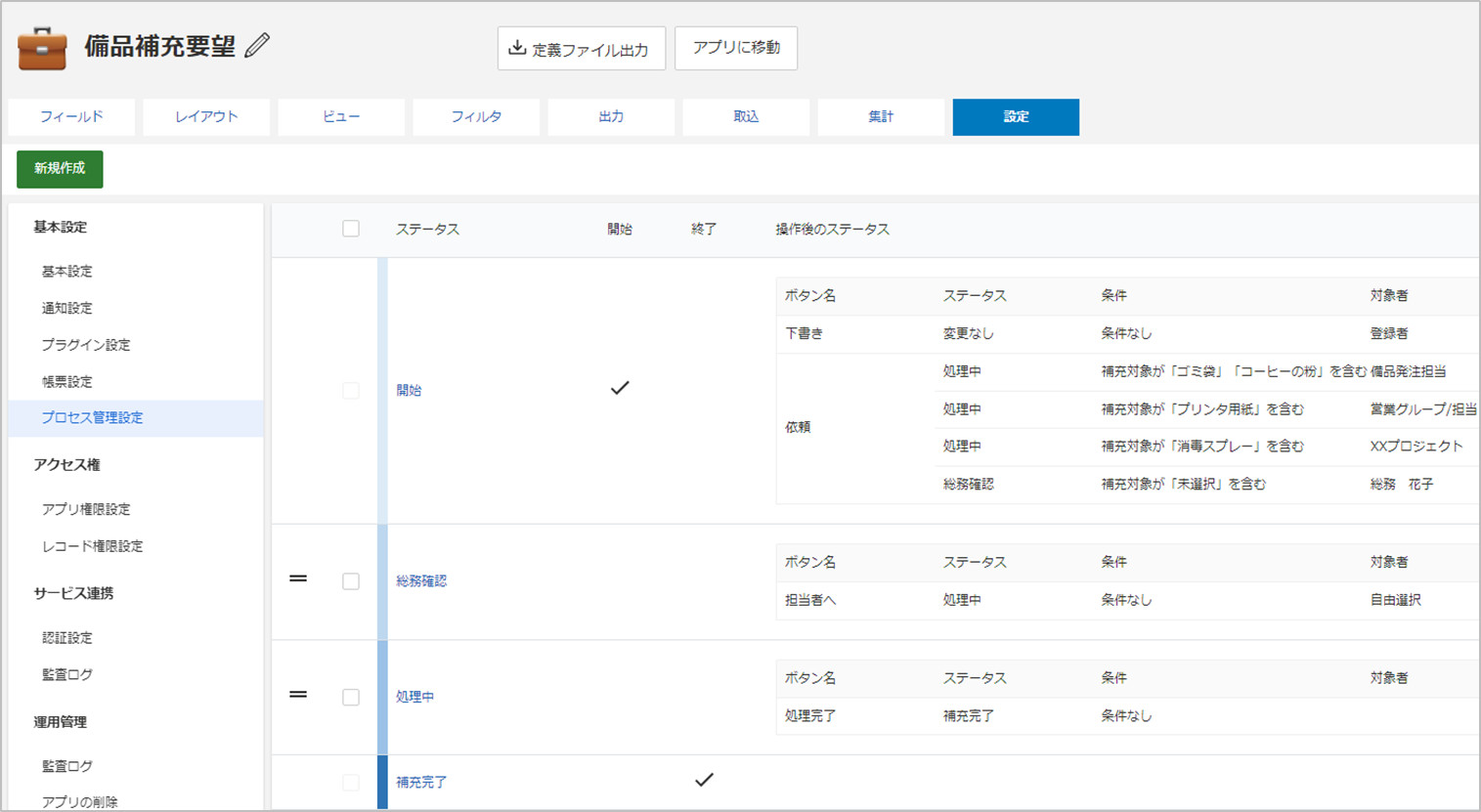The width and height of the screenshot is (1481, 812).
Task: Toggle the select-all checkbox in table header
Action: click(351, 229)
